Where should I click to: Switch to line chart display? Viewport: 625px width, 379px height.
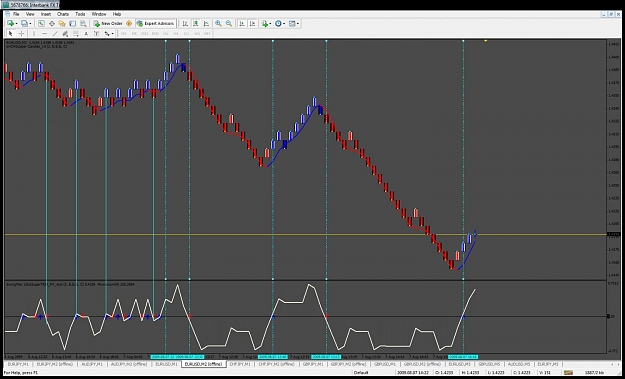point(206,24)
